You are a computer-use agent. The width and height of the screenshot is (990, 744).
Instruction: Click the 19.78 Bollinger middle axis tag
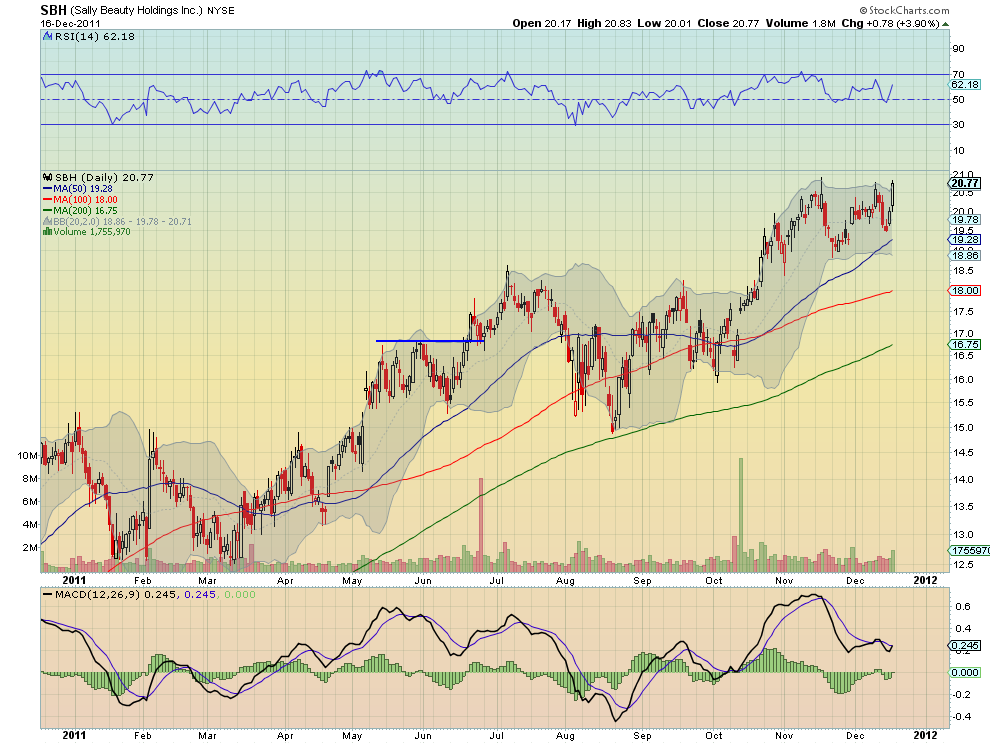click(x=965, y=220)
